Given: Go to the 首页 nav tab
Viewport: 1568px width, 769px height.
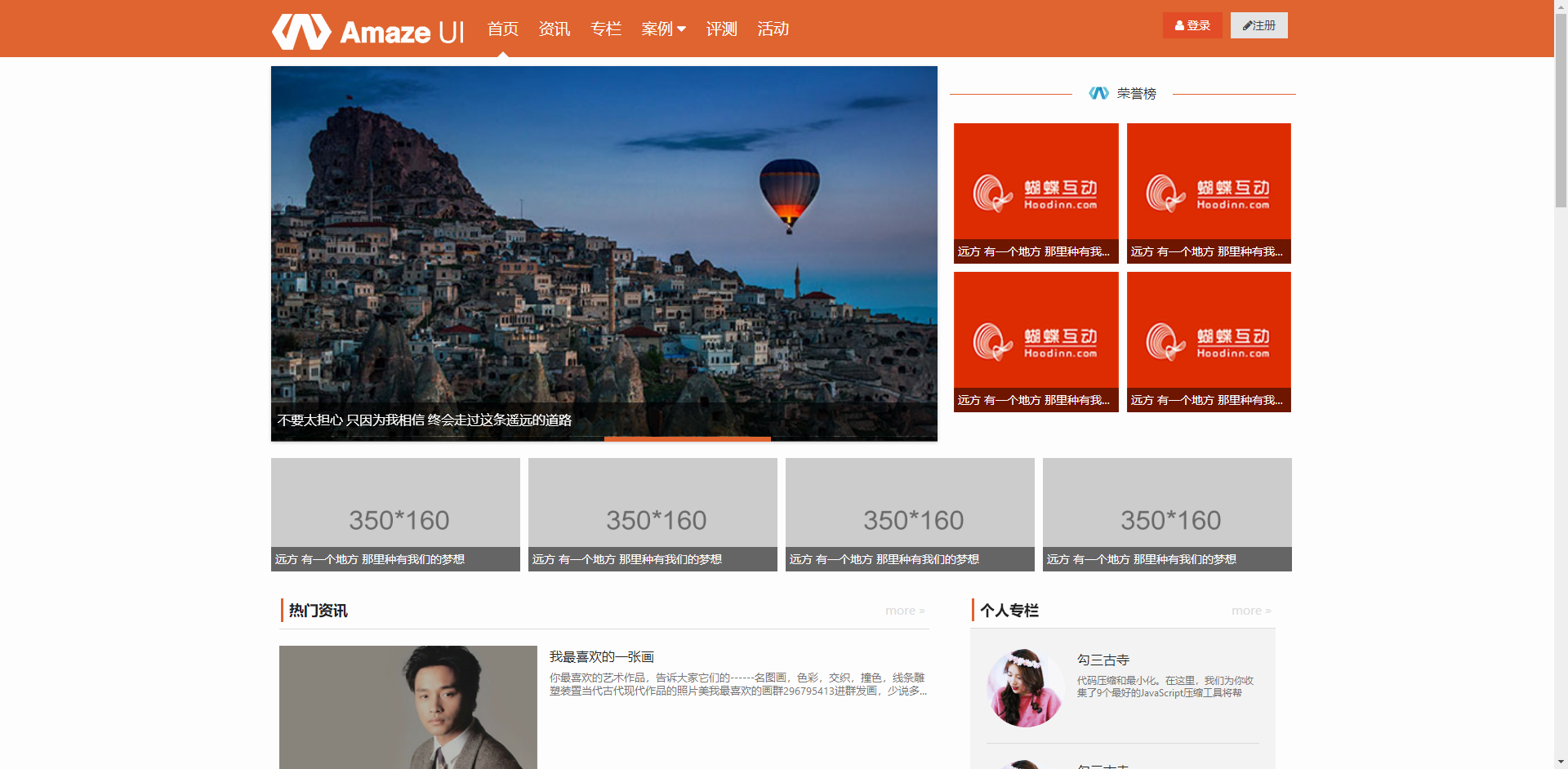Looking at the screenshot, I should click(503, 29).
